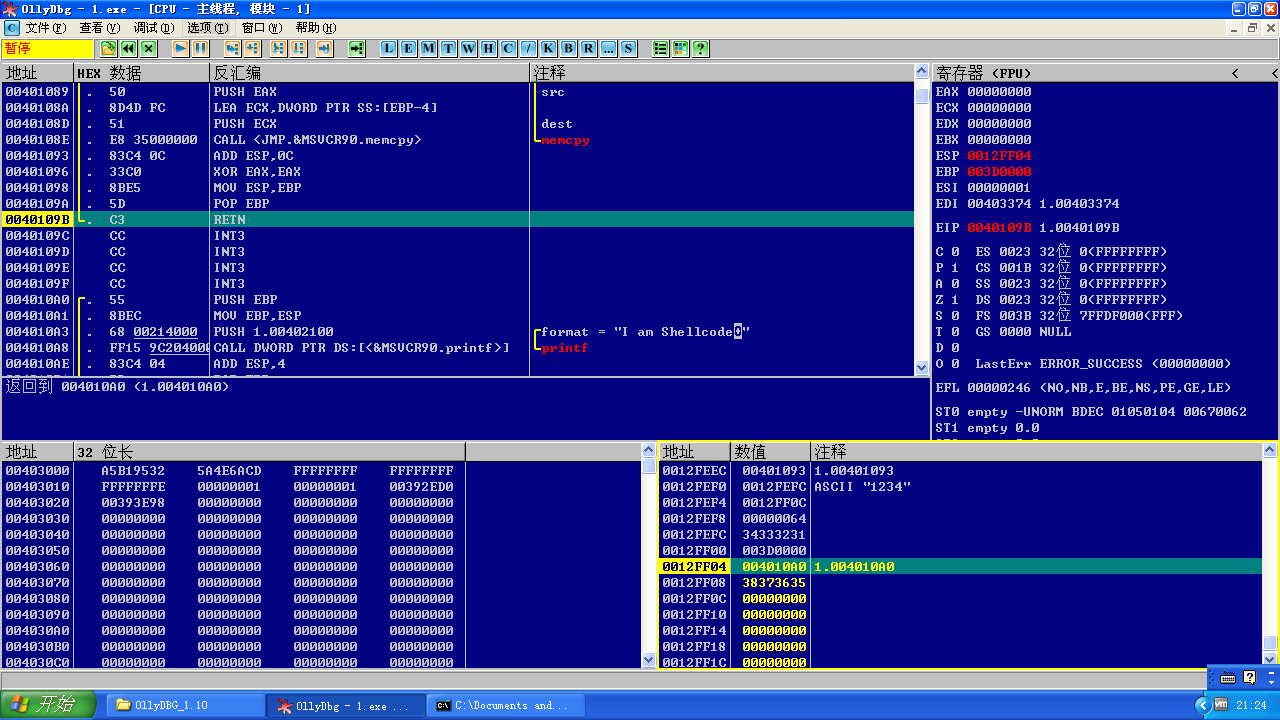The height and width of the screenshot is (720, 1280).
Task: Open Patches window via slash button
Action: [x=529, y=48]
